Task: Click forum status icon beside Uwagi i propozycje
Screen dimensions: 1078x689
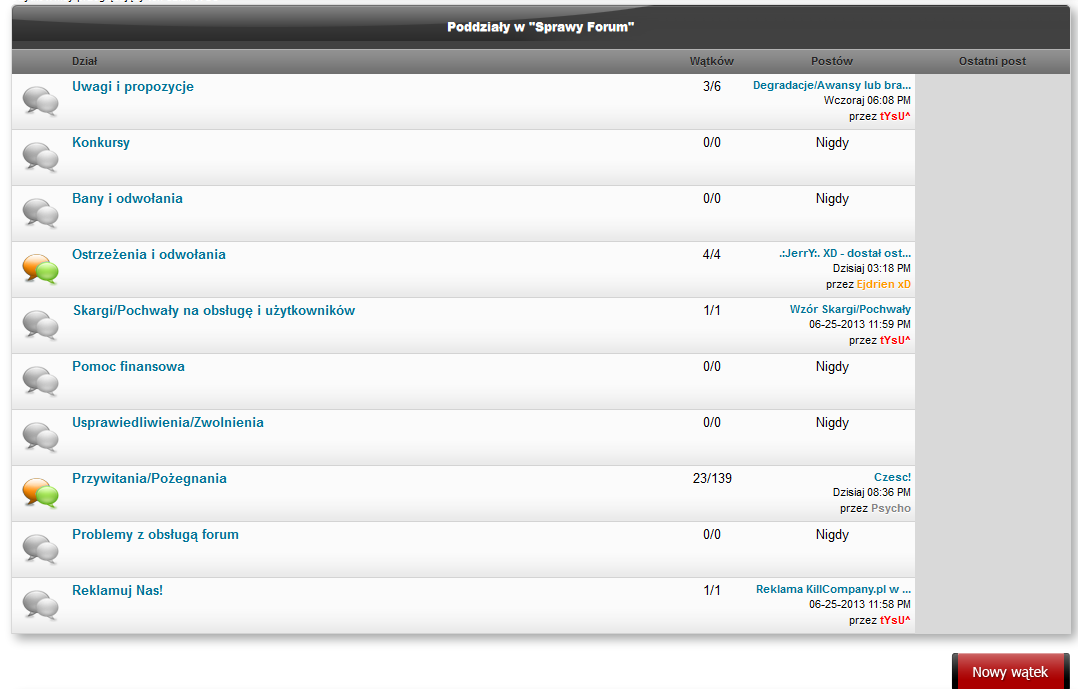Action: (x=41, y=100)
